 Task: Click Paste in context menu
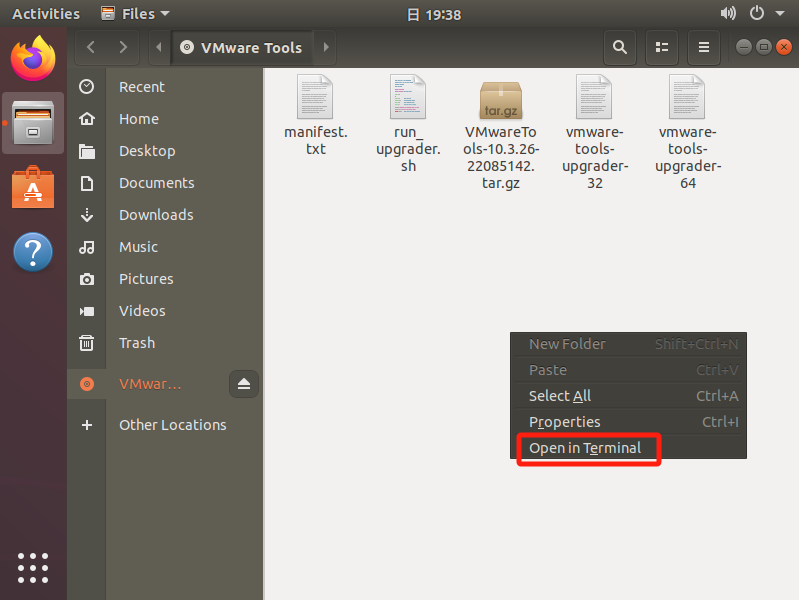[628, 370]
